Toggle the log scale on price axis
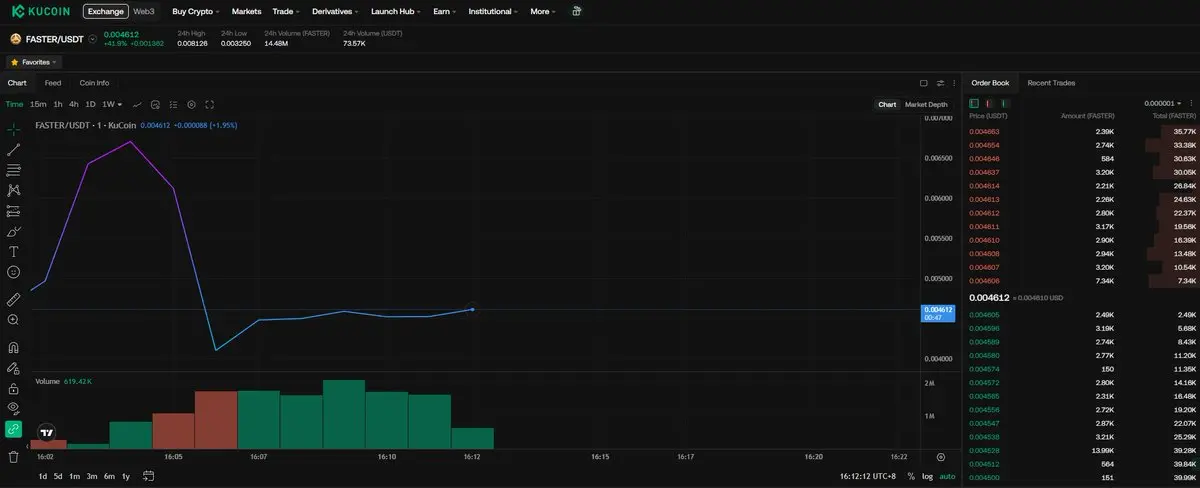This screenshot has height=488, width=1200. pyautogui.click(x=927, y=476)
